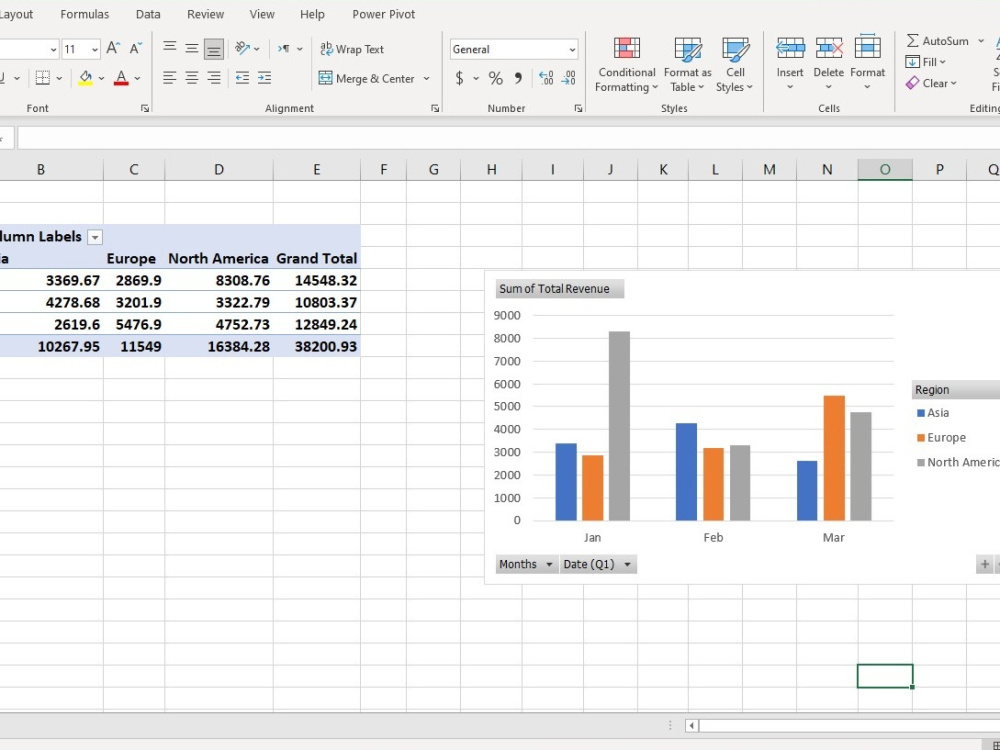Click the gray North America bar for Jan
Image resolution: width=1000 pixels, height=750 pixels.
pyautogui.click(x=619, y=425)
